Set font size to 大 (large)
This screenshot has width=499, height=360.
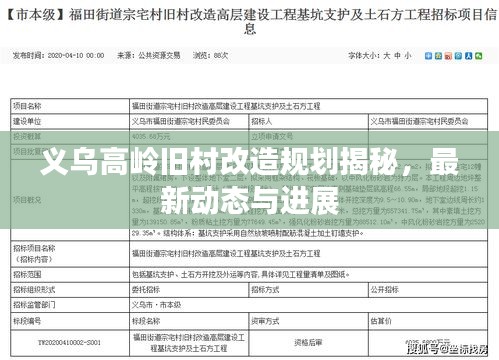(387, 55)
